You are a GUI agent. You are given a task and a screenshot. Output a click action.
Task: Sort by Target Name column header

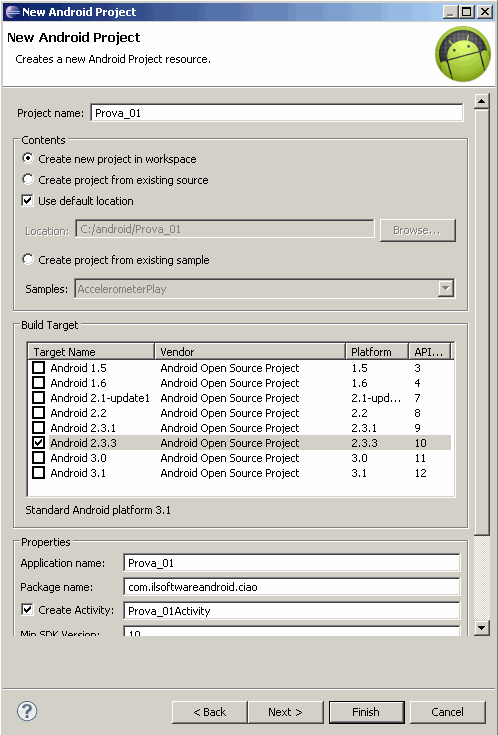(x=91, y=352)
